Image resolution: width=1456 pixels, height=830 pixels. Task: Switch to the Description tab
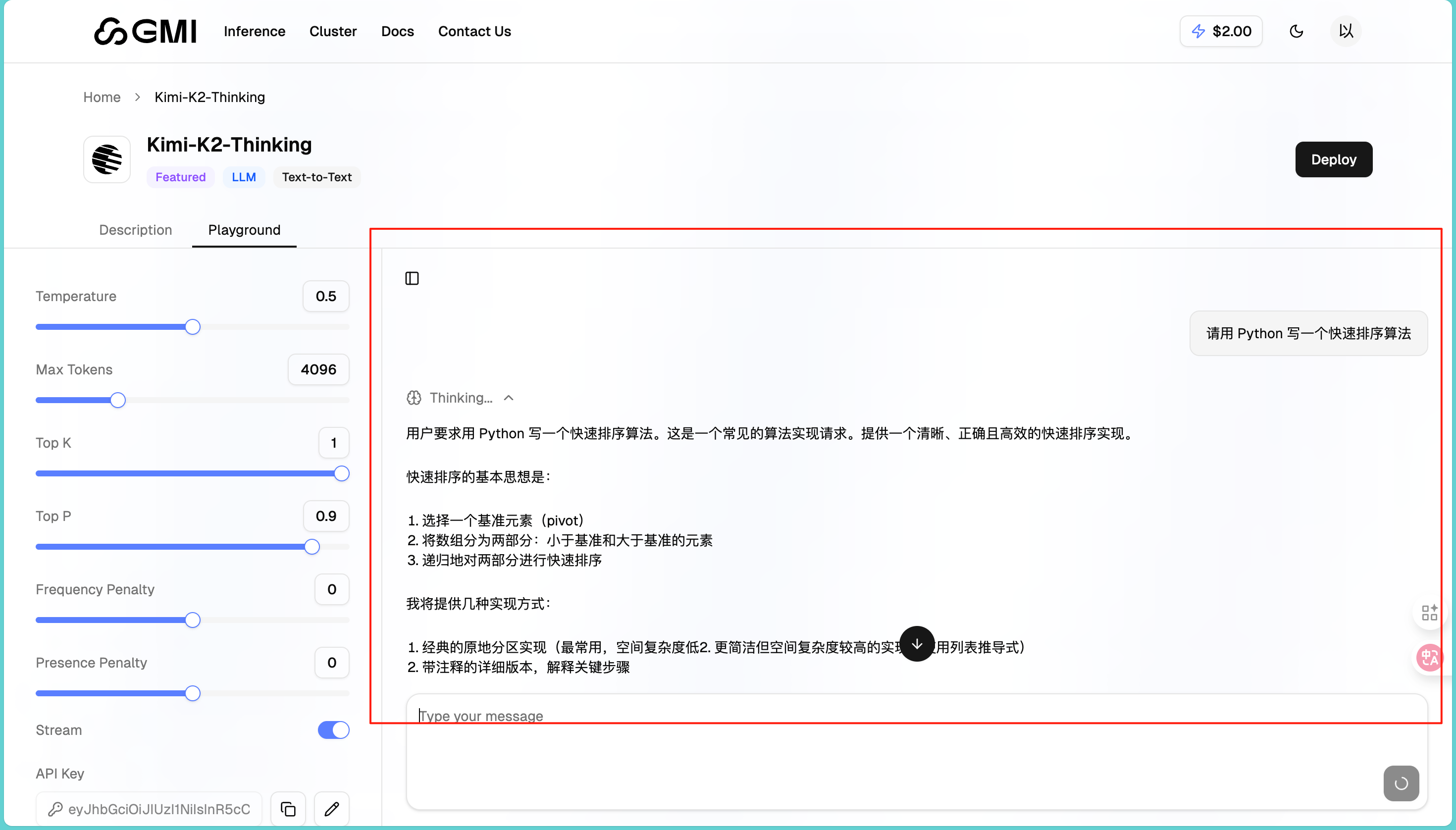point(136,230)
